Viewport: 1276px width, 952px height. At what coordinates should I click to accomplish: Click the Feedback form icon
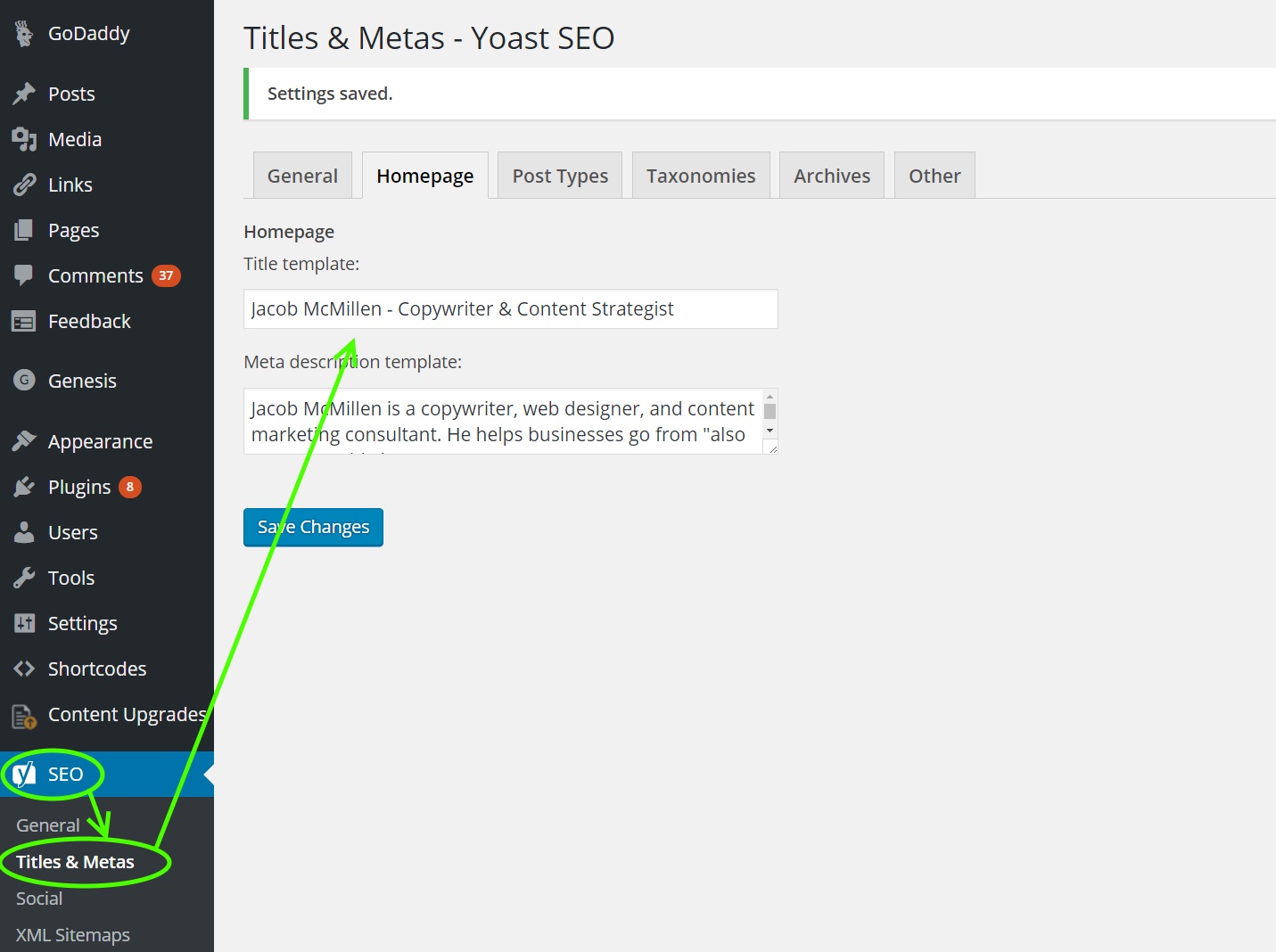[24, 322]
